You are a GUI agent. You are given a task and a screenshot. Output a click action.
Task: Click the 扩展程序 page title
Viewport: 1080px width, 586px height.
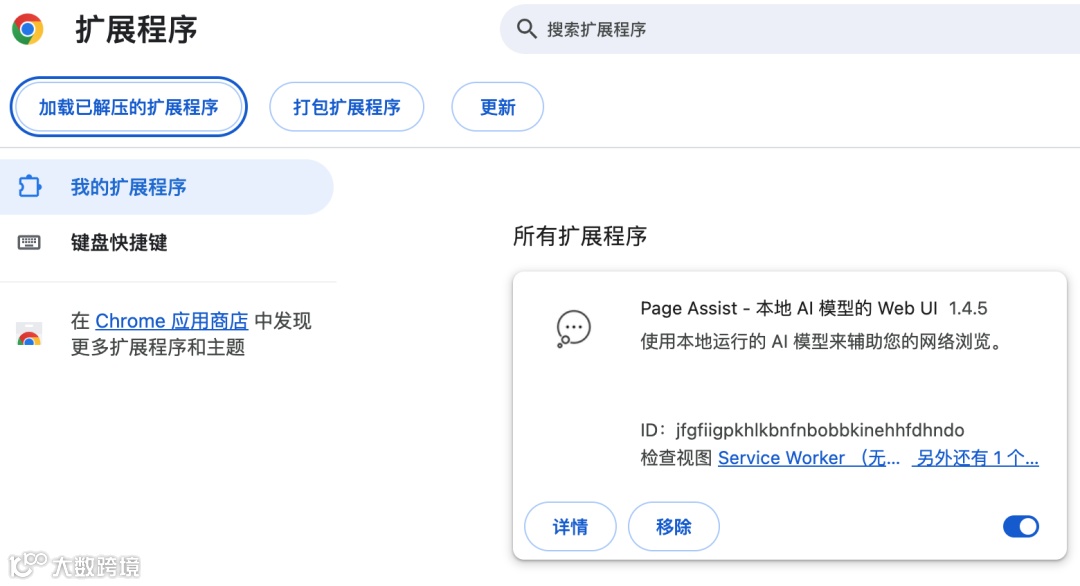point(136,30)
